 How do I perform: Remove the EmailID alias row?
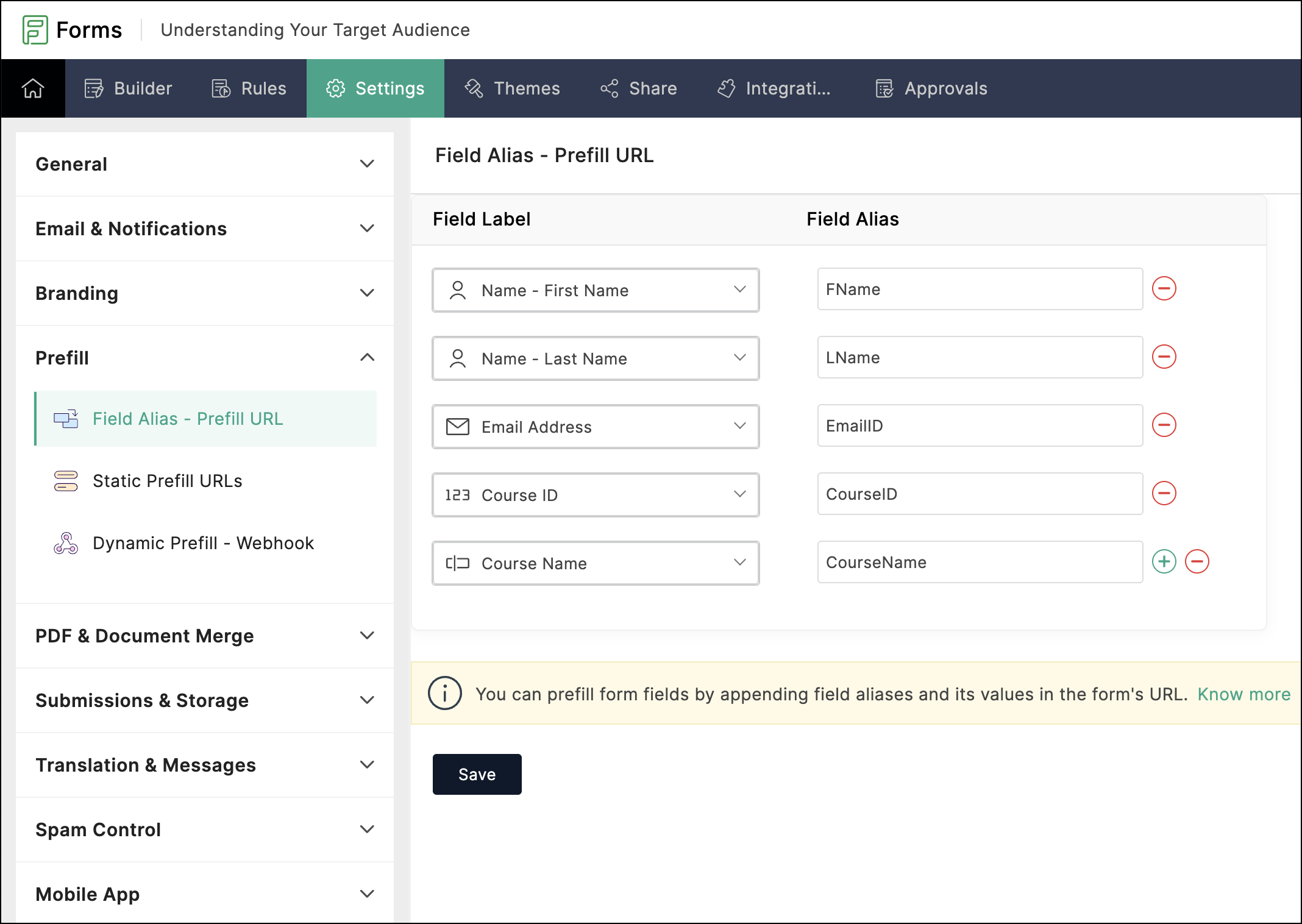pos(1164,425)
